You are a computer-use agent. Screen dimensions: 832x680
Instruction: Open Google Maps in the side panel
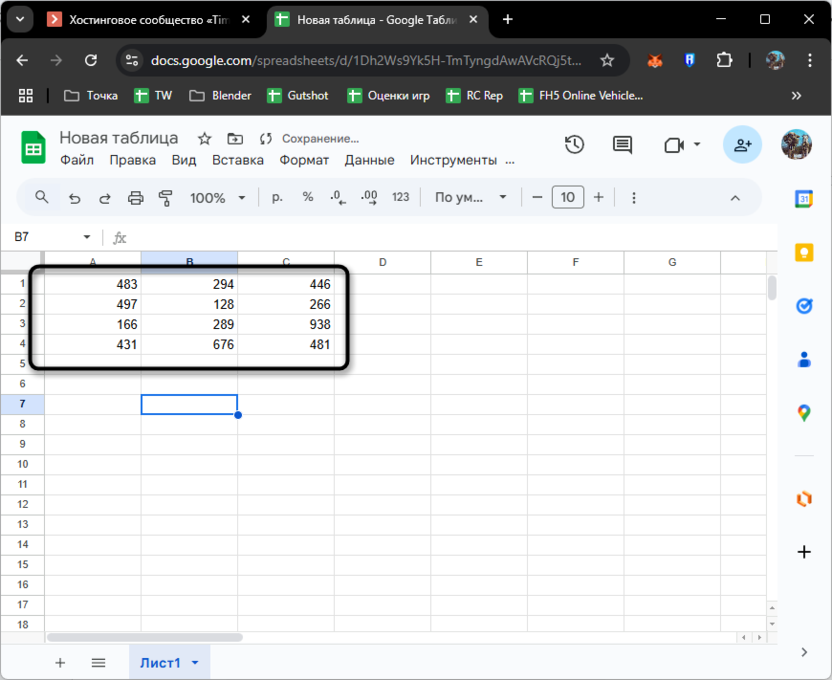(x=804, y=412)
